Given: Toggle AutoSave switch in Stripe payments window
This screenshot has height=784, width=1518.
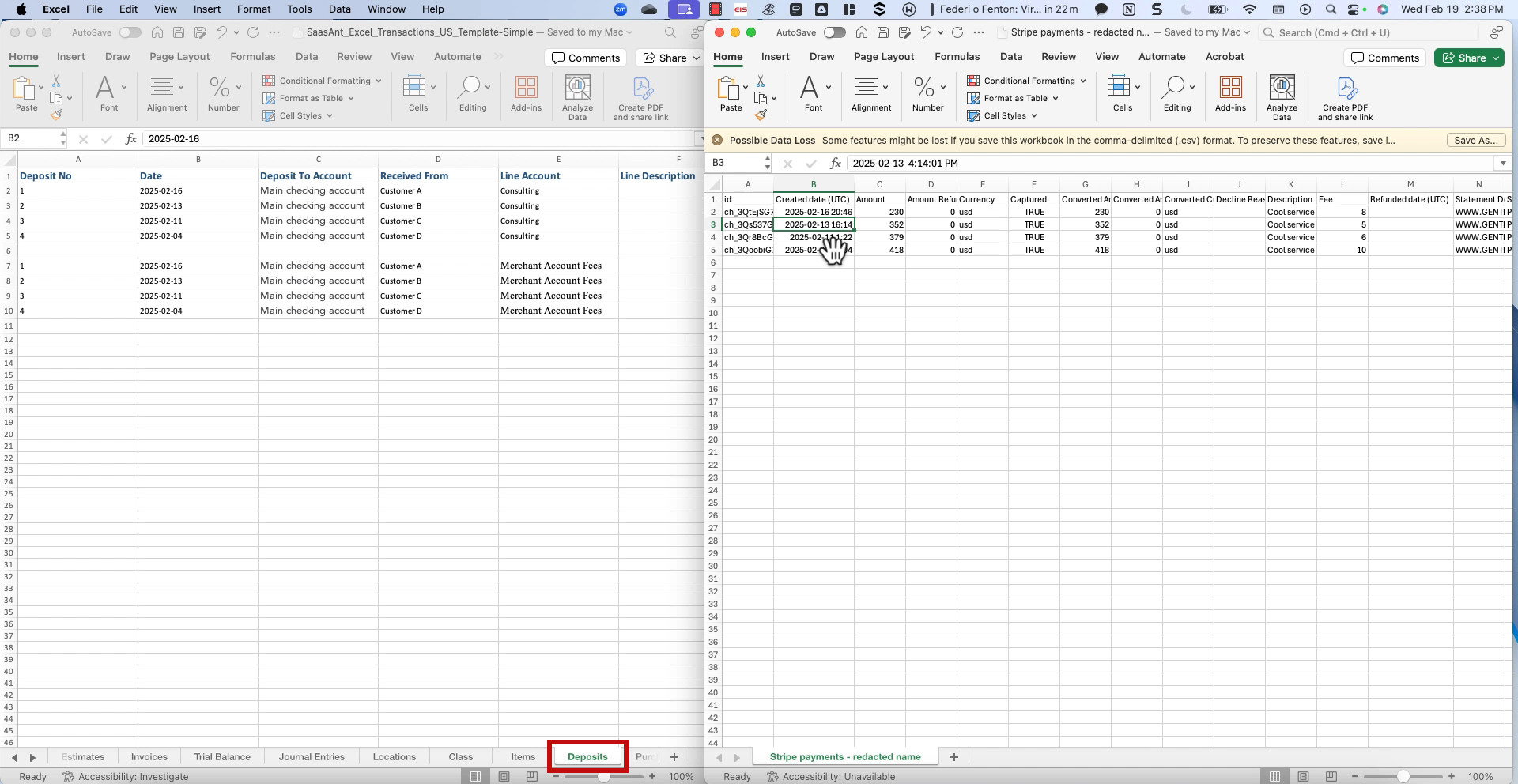Looking at the screenshot, I should click(834, 32).
